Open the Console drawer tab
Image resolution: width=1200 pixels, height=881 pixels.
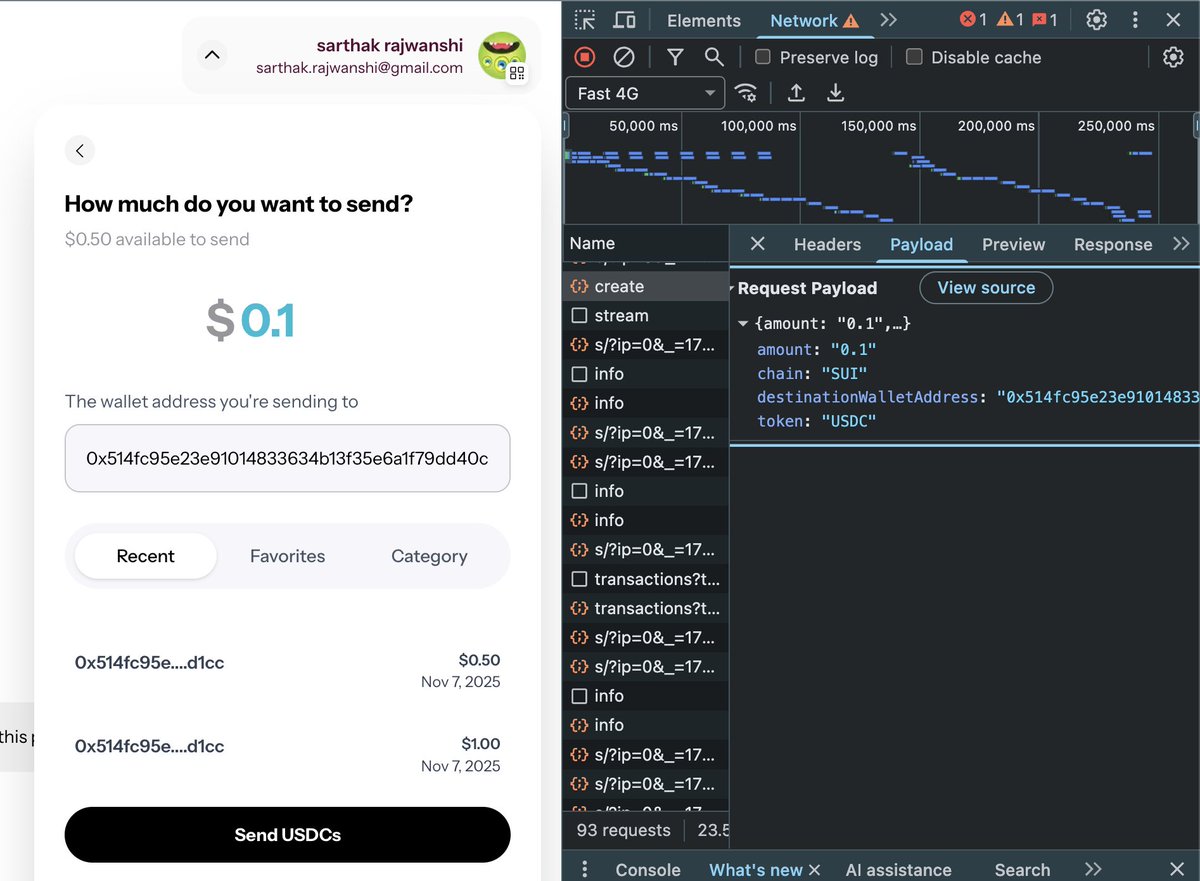coord(648,870)
